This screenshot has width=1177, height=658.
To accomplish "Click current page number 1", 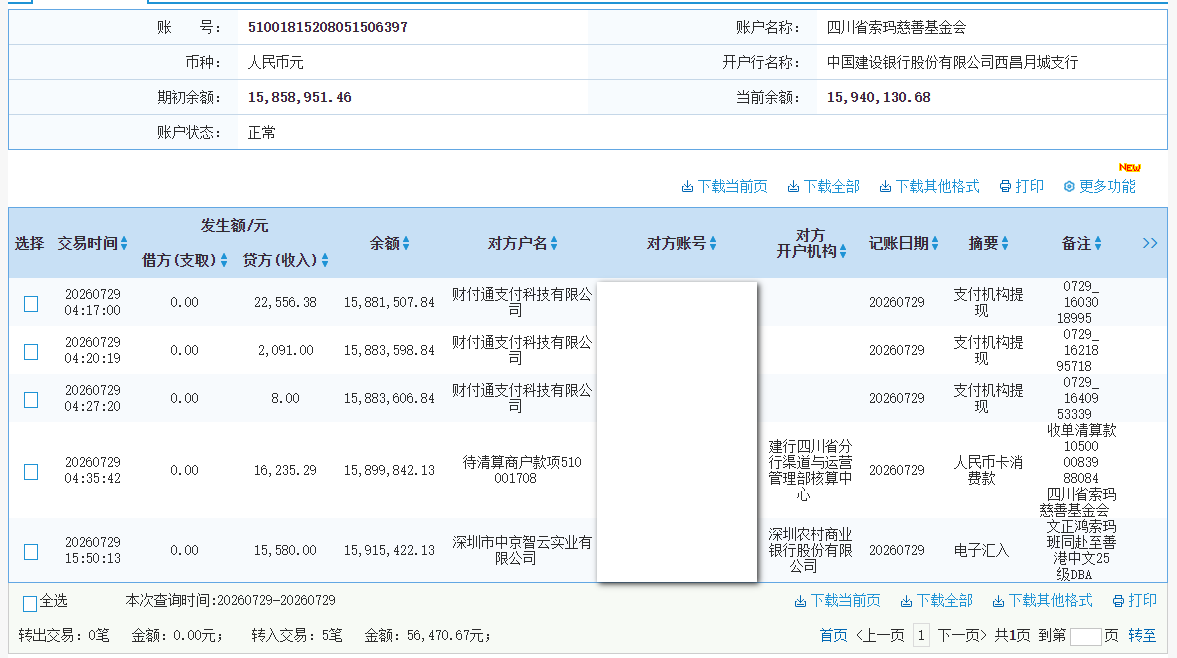I will tap(921, 635).
